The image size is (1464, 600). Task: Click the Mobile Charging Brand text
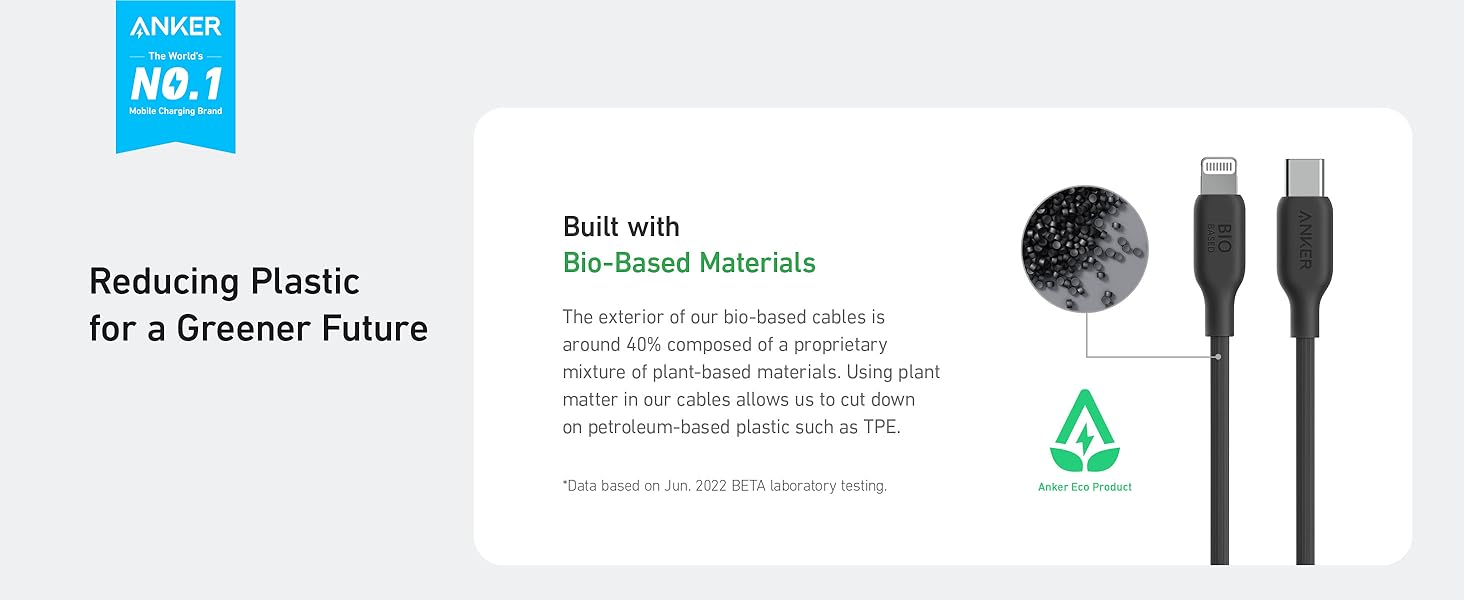click(x=176, y=111)
